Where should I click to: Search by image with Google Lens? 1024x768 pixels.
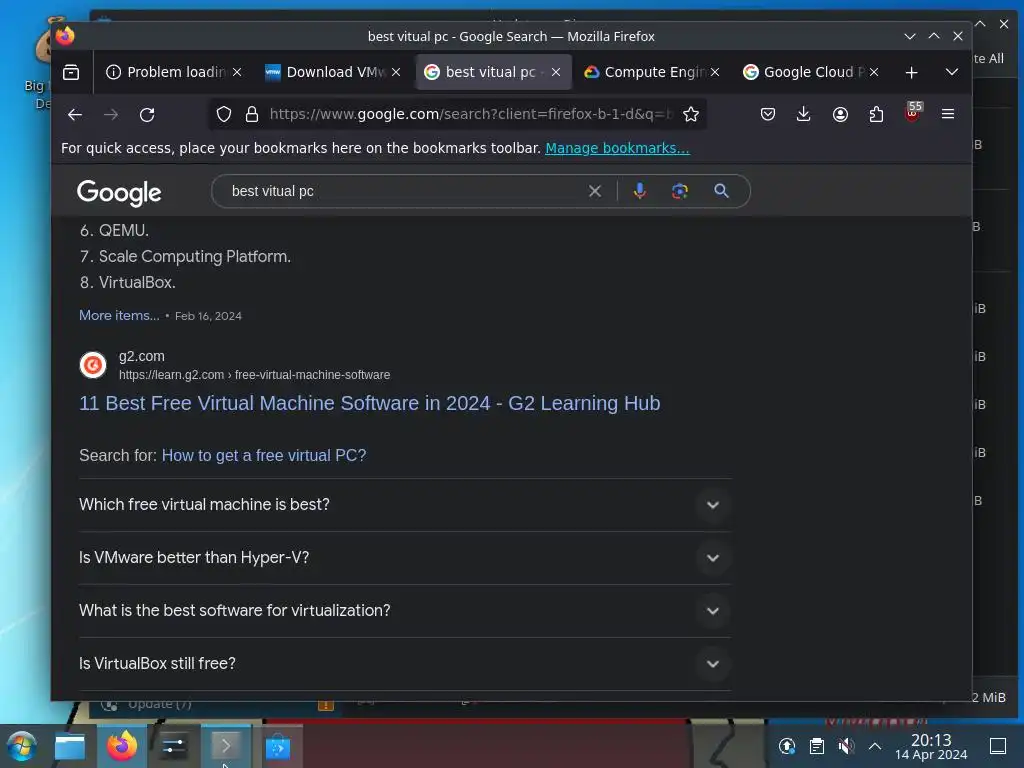click(x=679, y=191)
